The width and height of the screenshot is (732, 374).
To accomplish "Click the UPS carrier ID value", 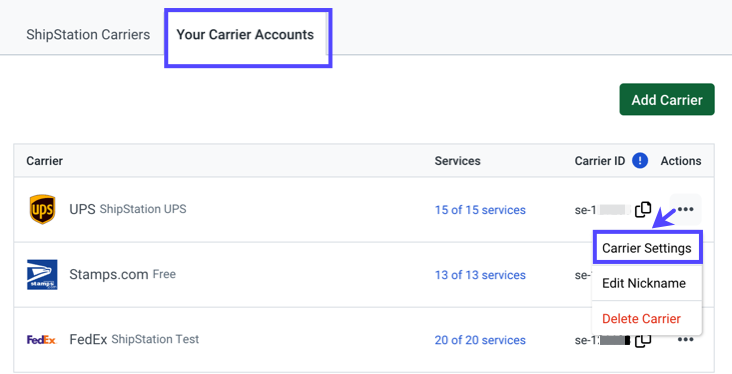I will click(x=603, y=210).
